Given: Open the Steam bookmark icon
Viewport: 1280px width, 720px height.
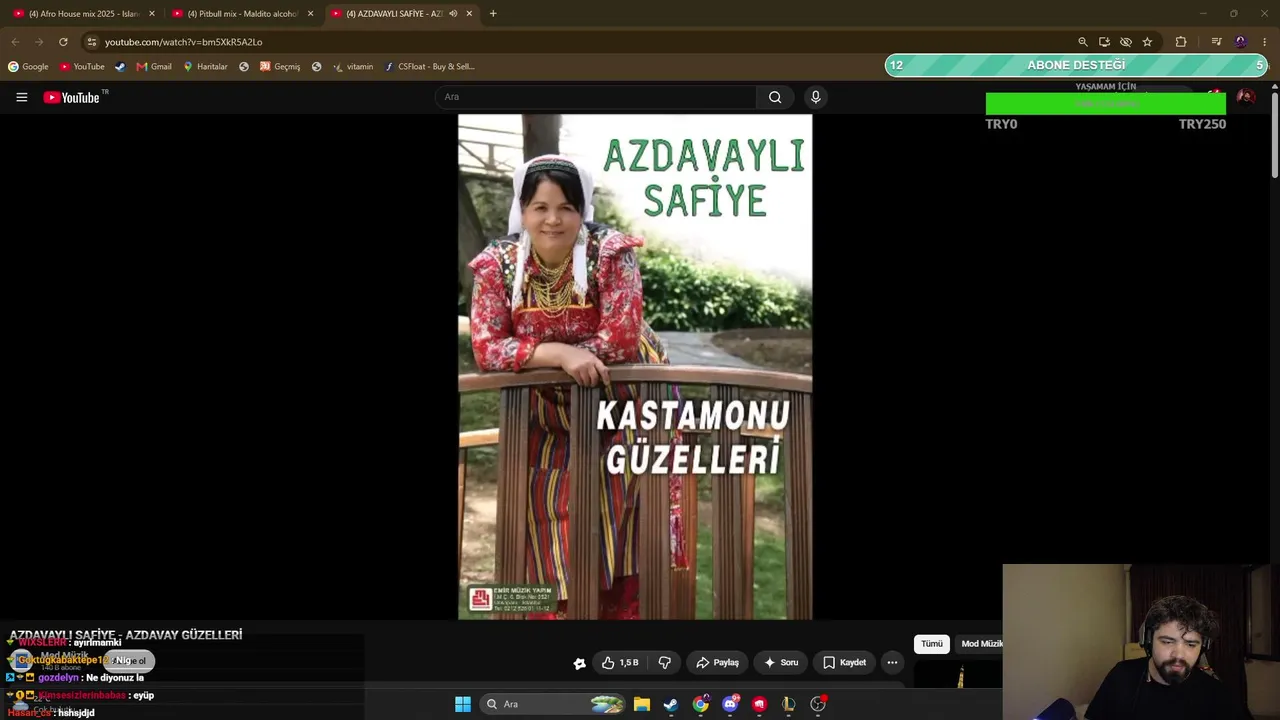Looking at the screenshot, I should point(120,67).
